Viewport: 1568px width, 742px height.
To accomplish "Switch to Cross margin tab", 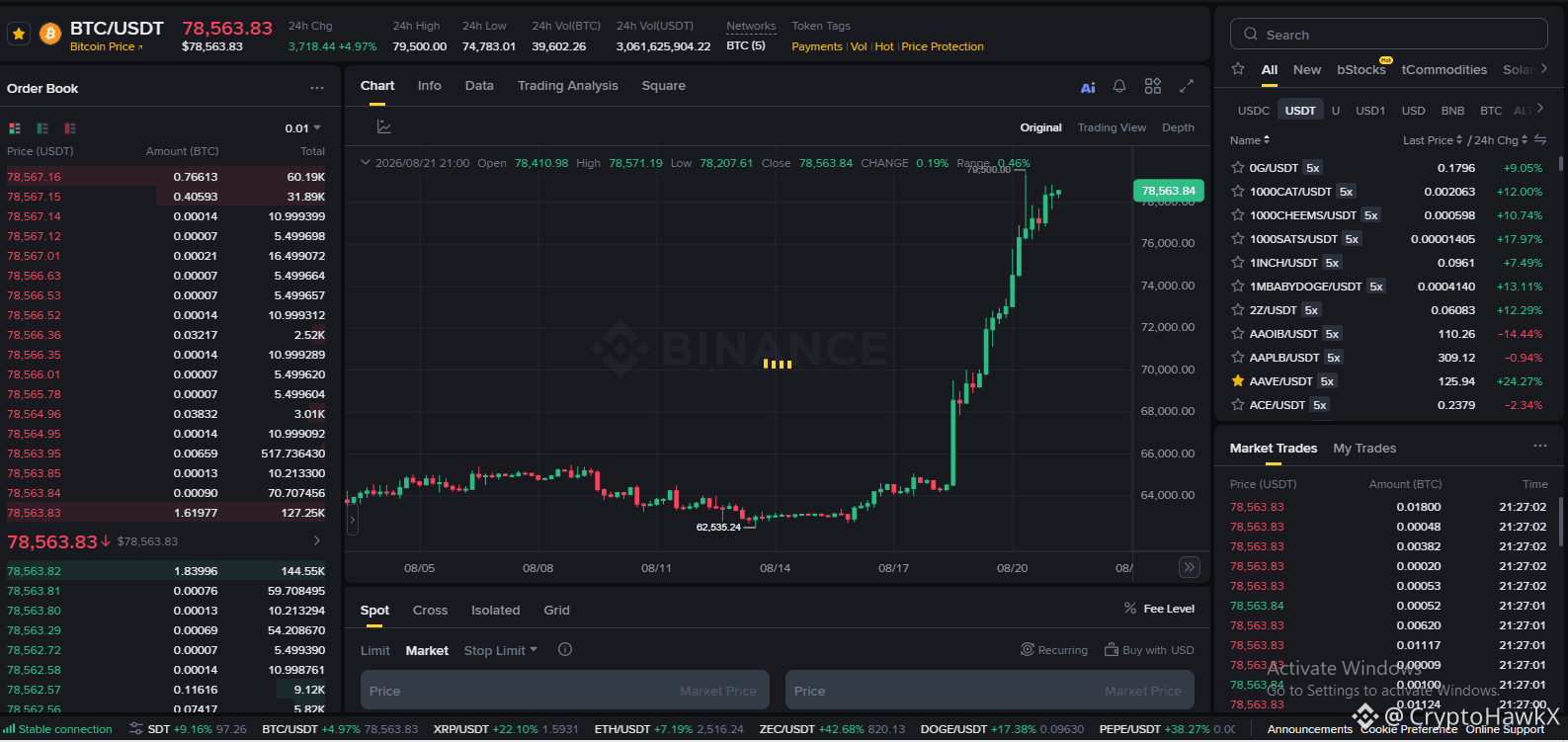I will tap(430, 611).
